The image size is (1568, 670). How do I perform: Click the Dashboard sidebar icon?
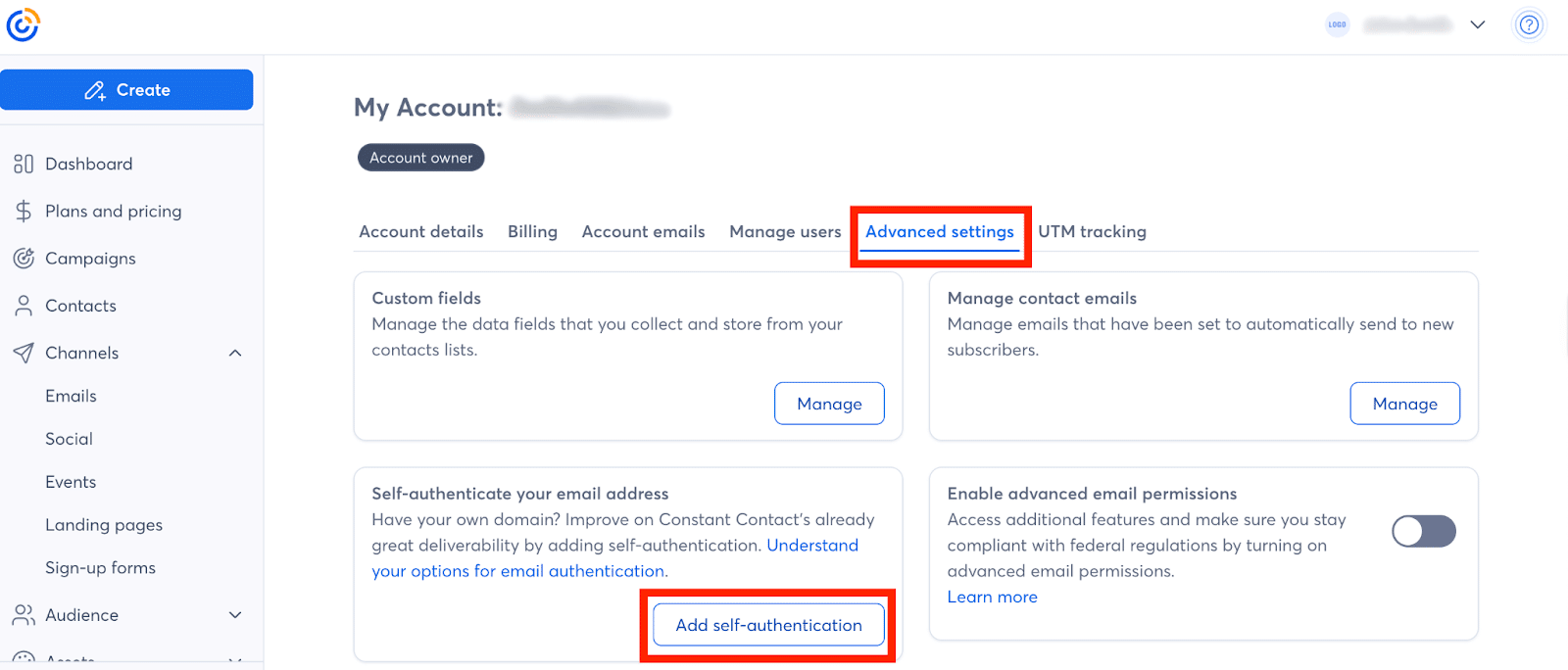(24, 164)
